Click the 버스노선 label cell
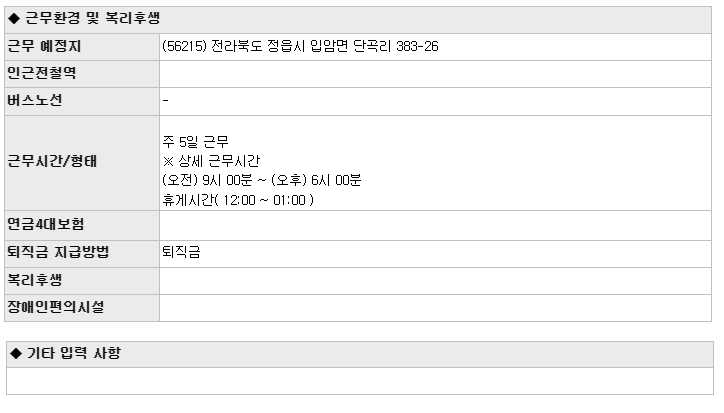This screenshot has width=724, height=413. [x=82, y=101]
